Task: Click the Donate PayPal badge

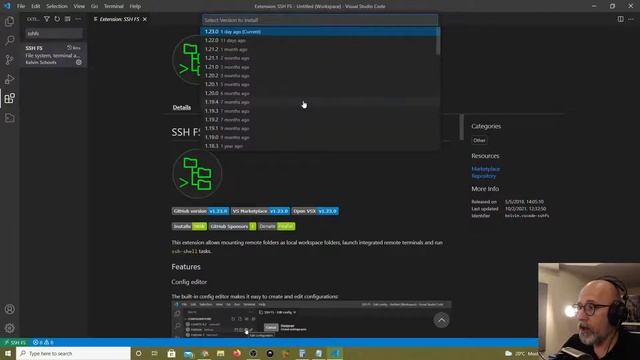Action: point(276,226)
